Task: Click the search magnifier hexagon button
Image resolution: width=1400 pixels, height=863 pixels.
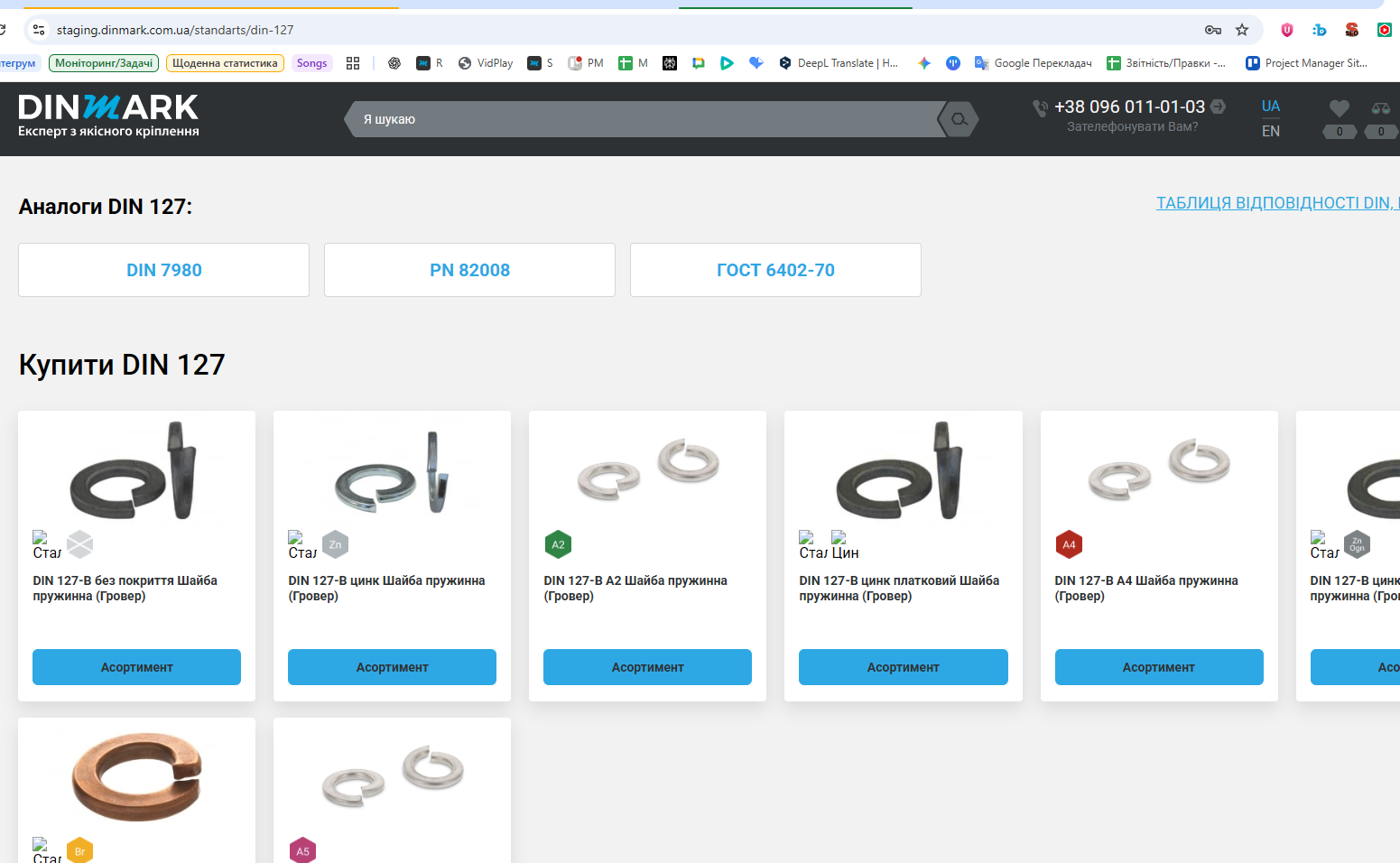Action: tap(959, 119)
